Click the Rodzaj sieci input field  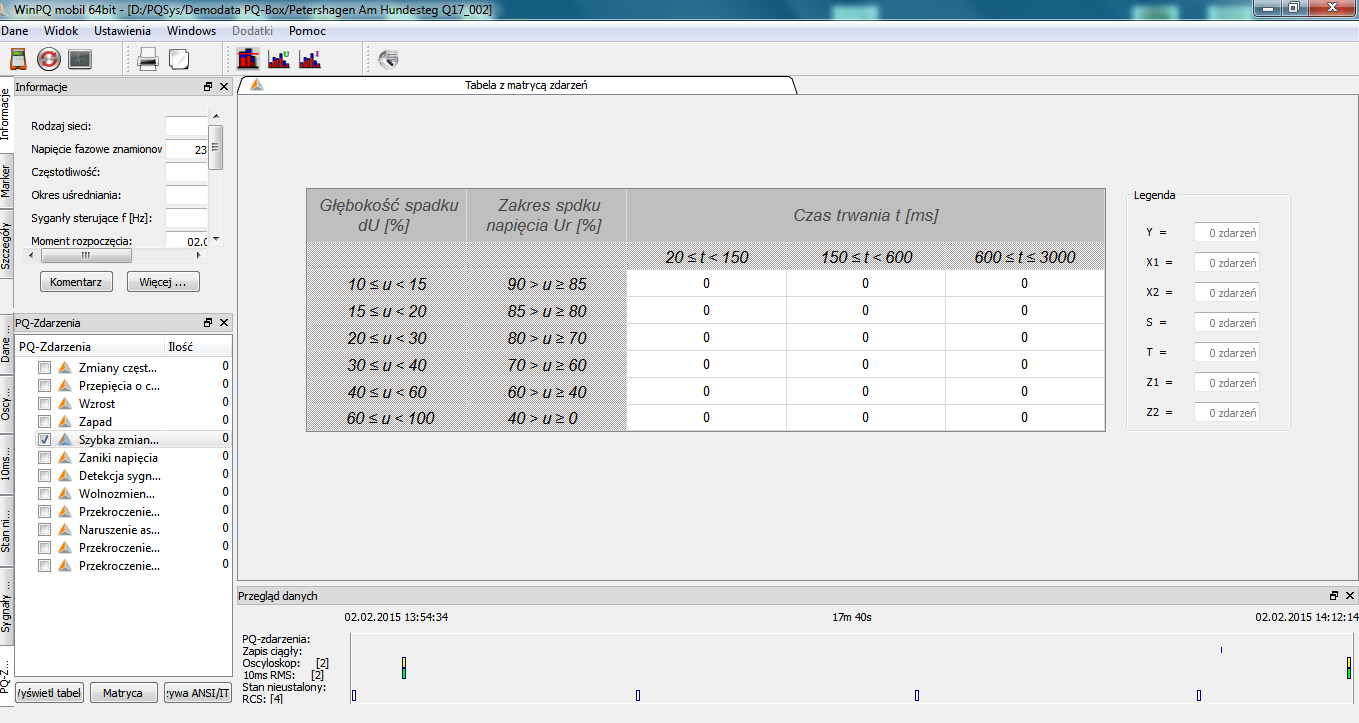click(186, 126)
